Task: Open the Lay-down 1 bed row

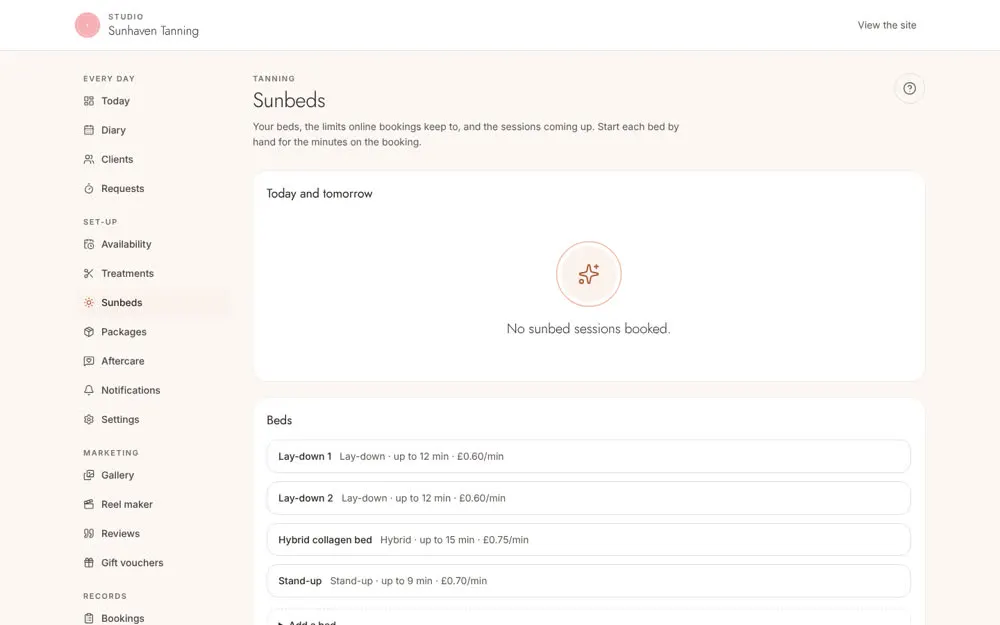Action: pyautogui.click(x=588, y=457)
